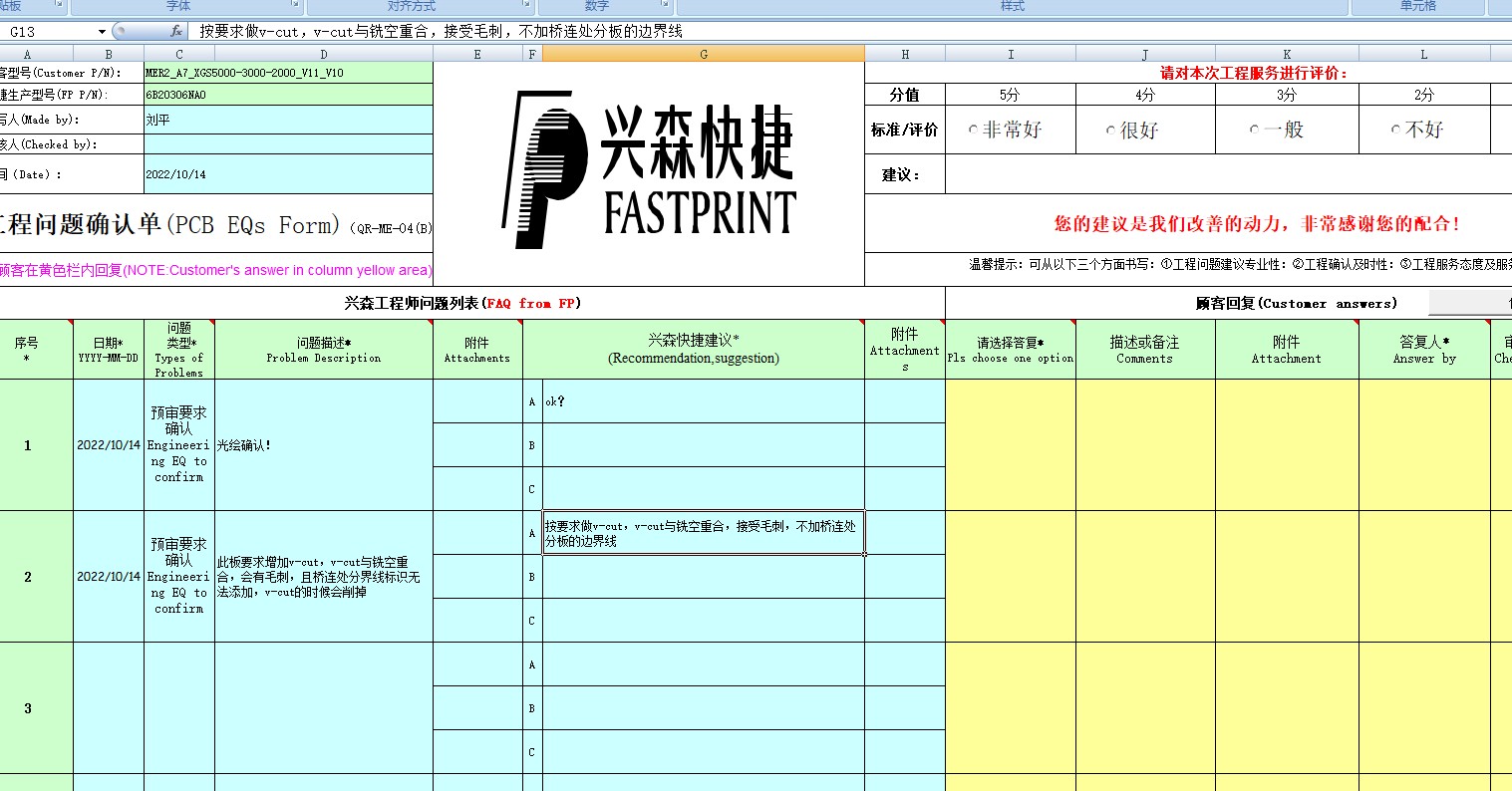This screenshot has height=791, width=1512.
Task: Click the 问题描述 Problem Description header
Action: click(324, 350)
